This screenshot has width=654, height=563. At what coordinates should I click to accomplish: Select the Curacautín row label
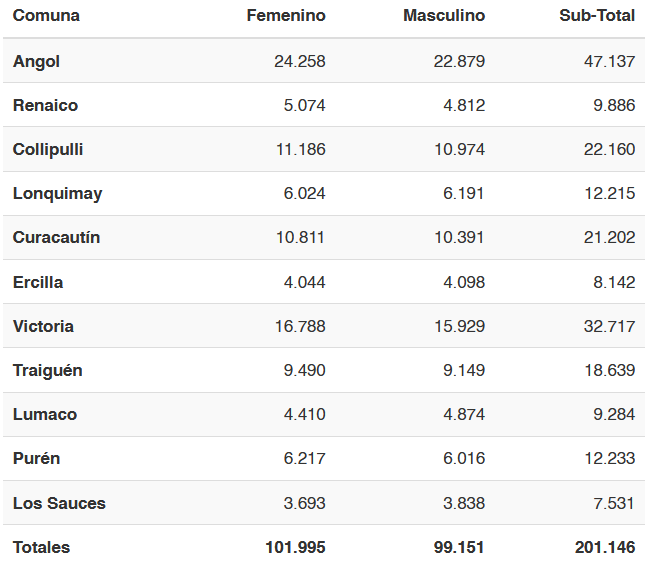(56, 238)
